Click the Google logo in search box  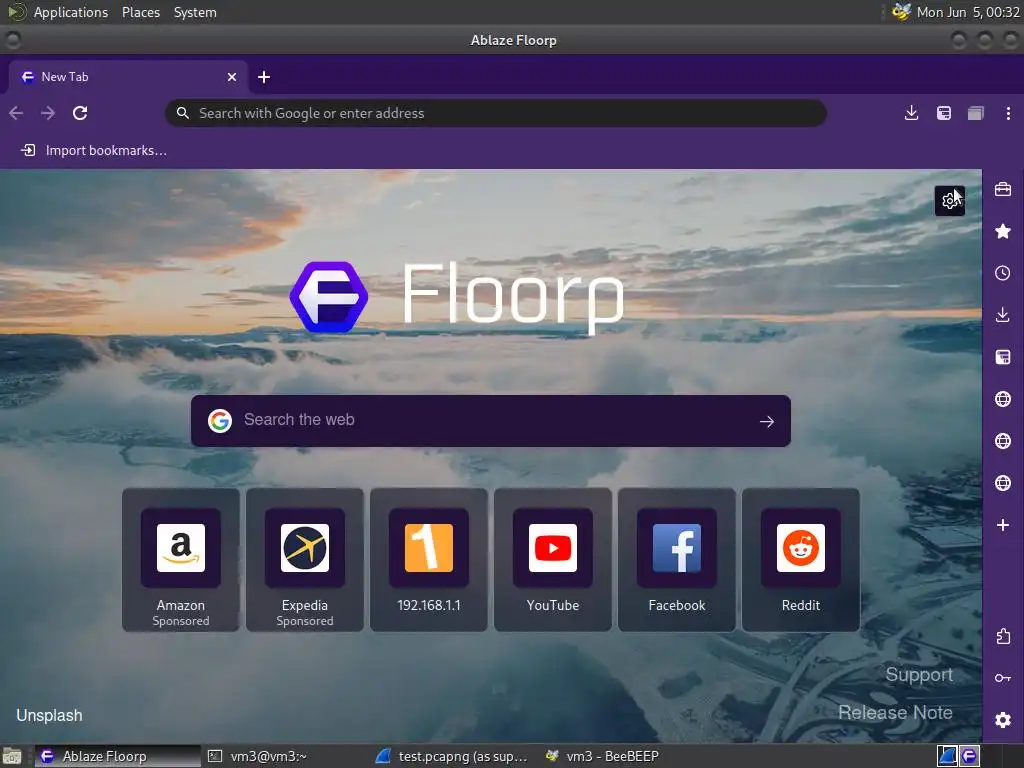point(220,421)
